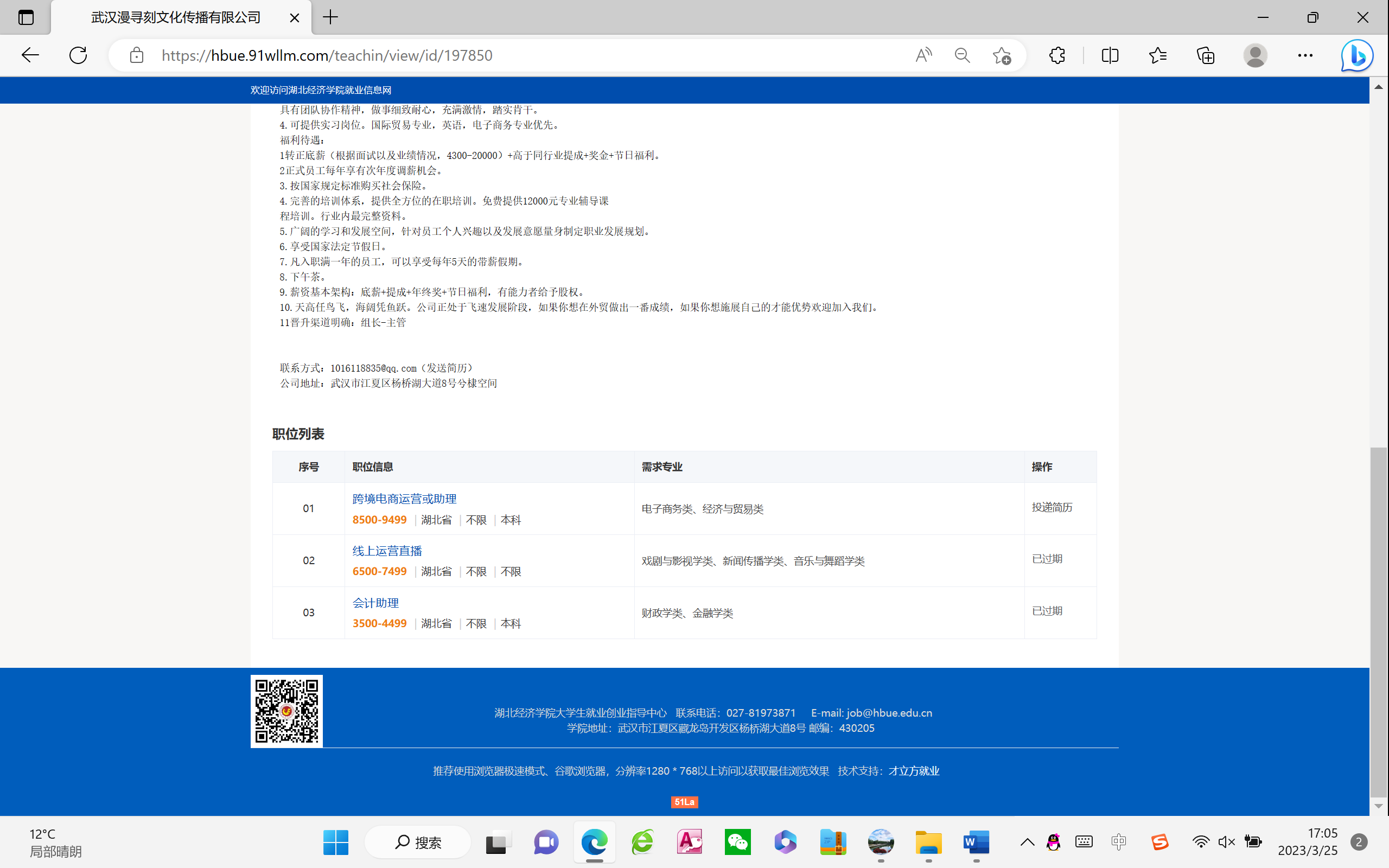This screenshot has height=868, width=1389.
Task: Add this page to favorites
Action: click(1002, 55)
